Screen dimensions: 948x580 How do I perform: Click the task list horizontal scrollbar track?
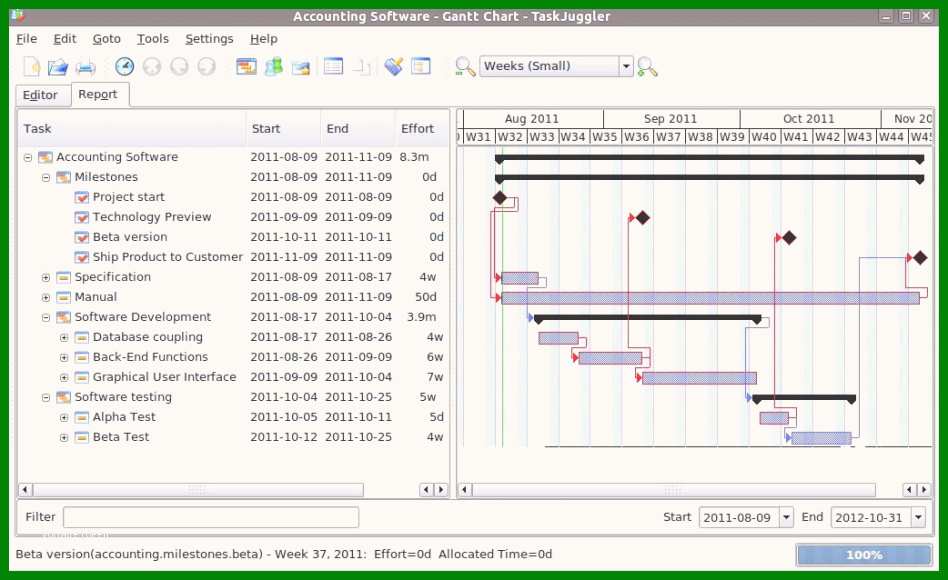point(198,489)
